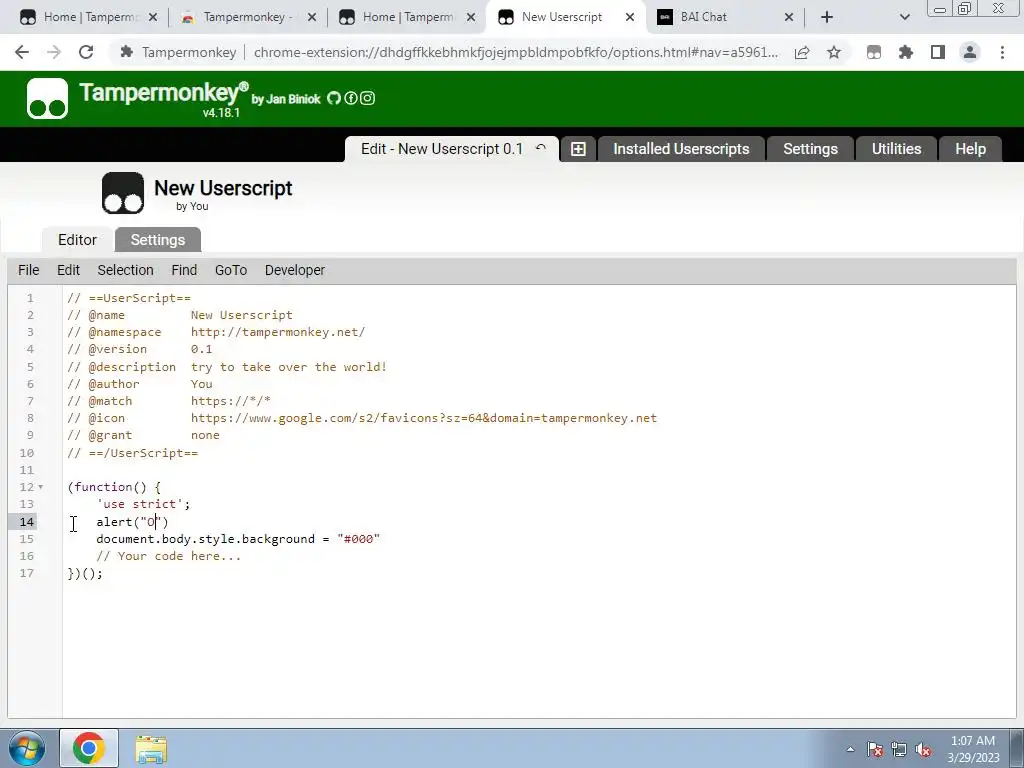
Task: Open the Help tab
Action: (970, 149)
